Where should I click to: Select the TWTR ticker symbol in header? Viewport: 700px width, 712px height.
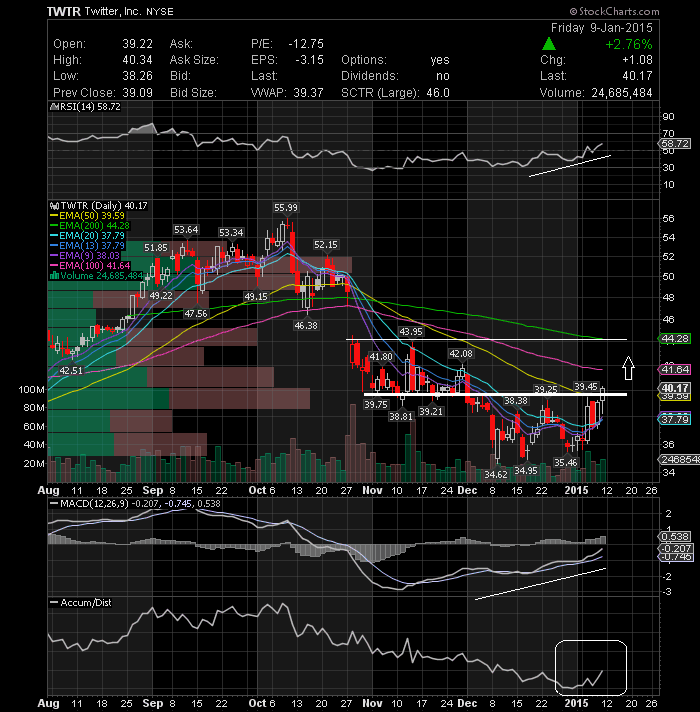tap(64, 11)
